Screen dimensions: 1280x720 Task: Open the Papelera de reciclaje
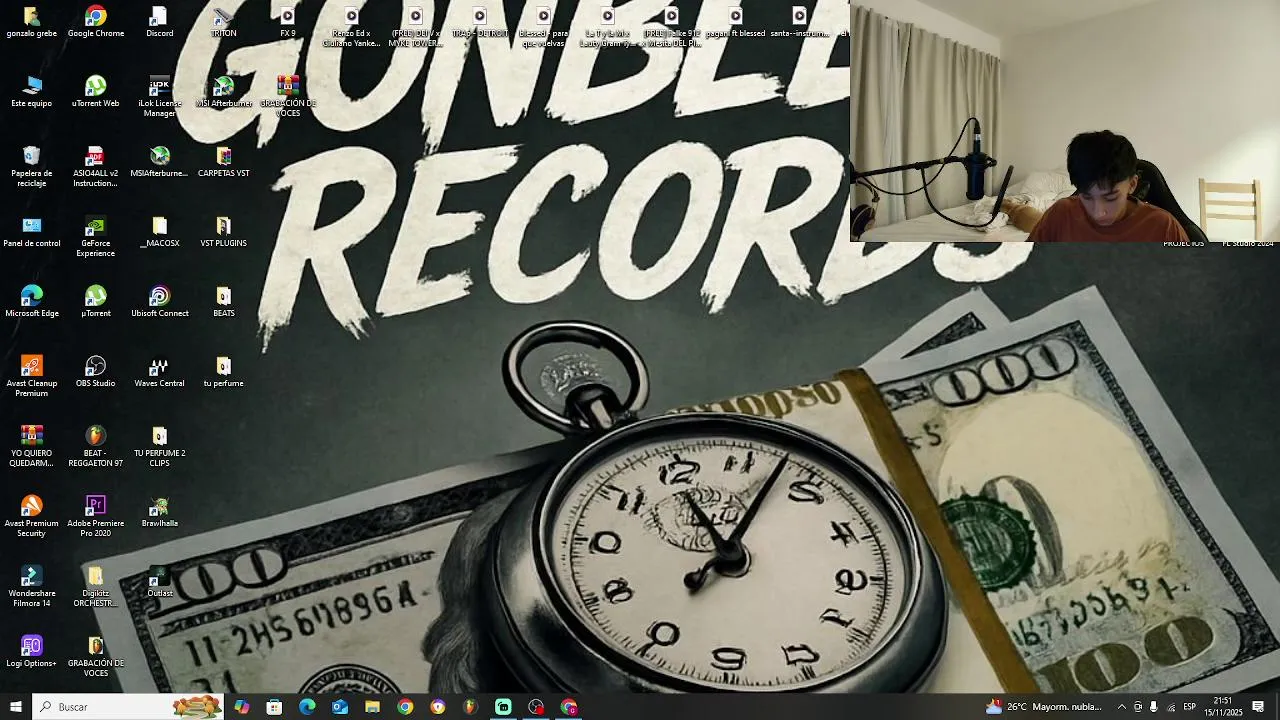click(31, 167)
